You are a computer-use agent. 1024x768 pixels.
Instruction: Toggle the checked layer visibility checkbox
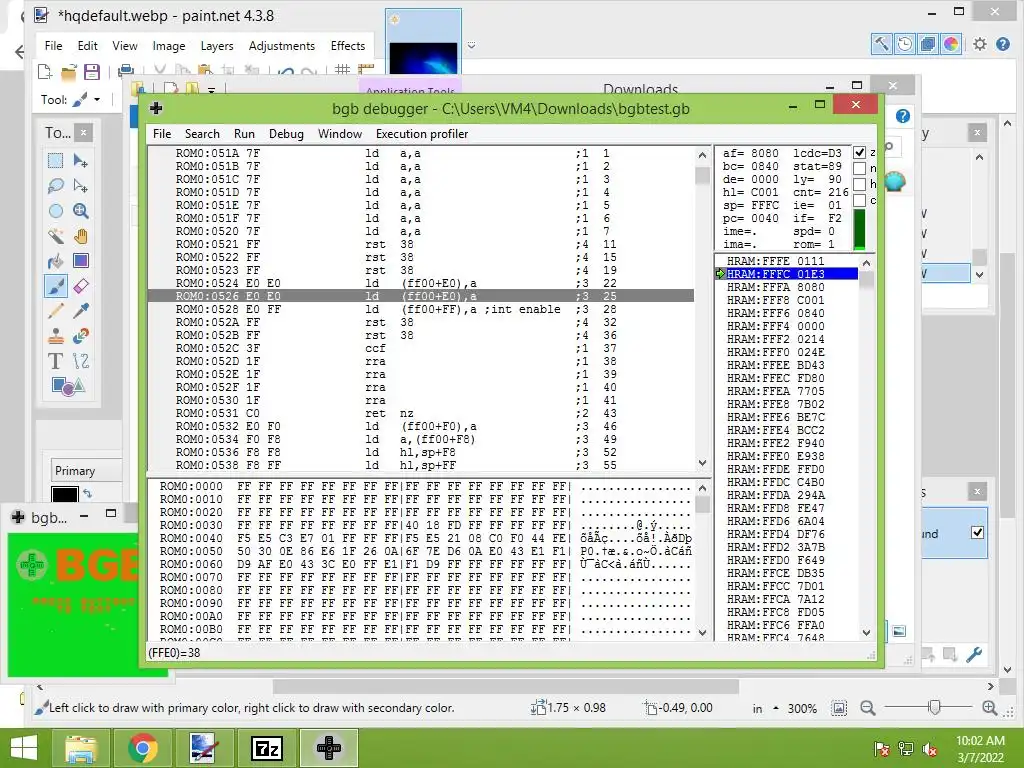coord(977,532)
